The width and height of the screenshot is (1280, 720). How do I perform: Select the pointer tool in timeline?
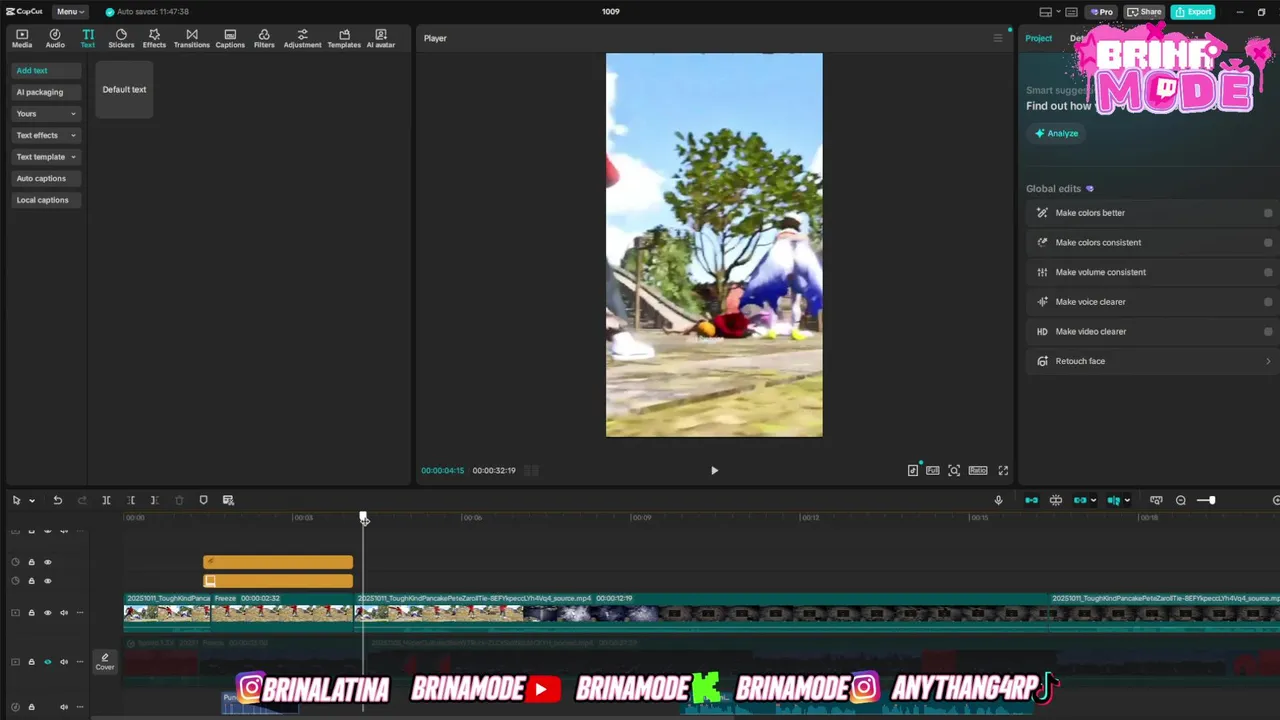(x=16, y=500)
